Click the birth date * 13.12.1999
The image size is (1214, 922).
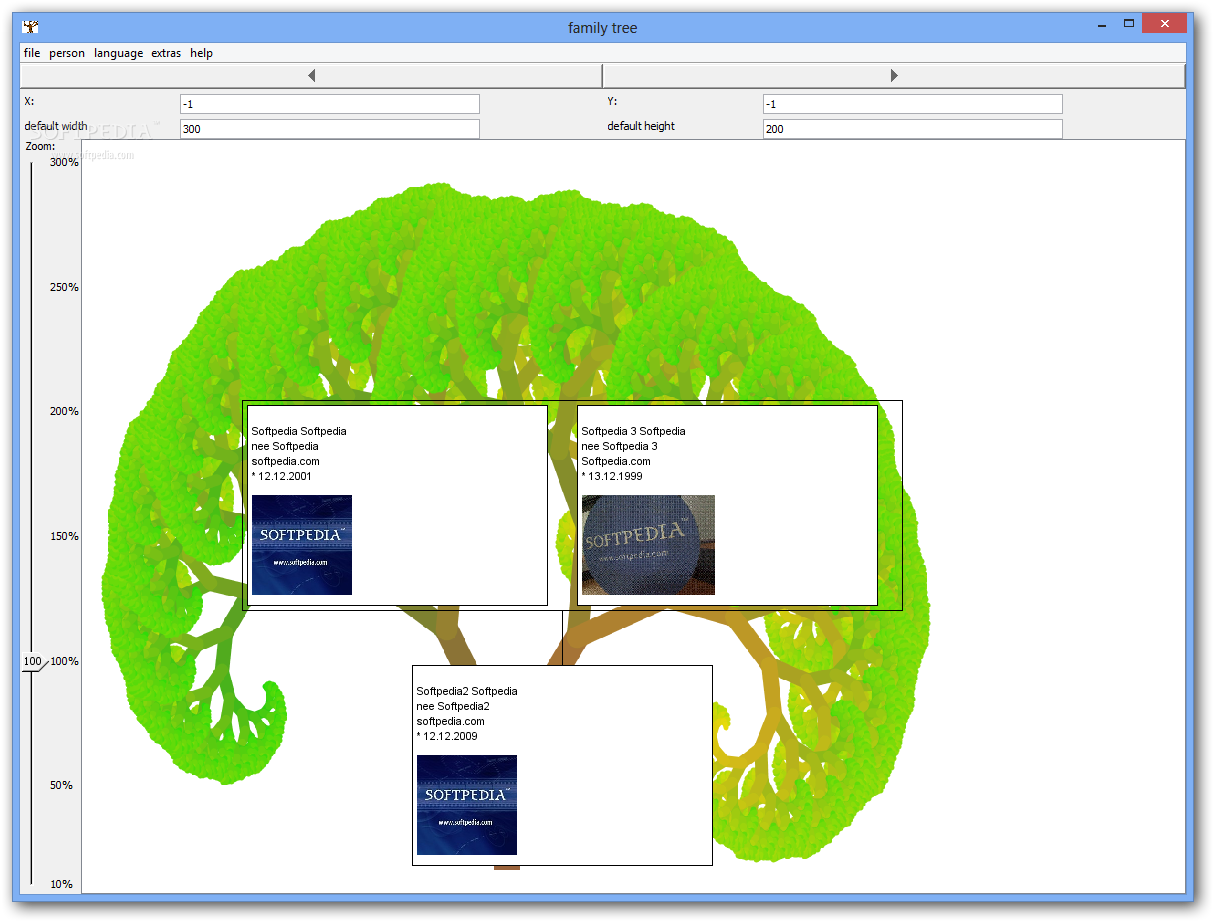coord(612,476)
